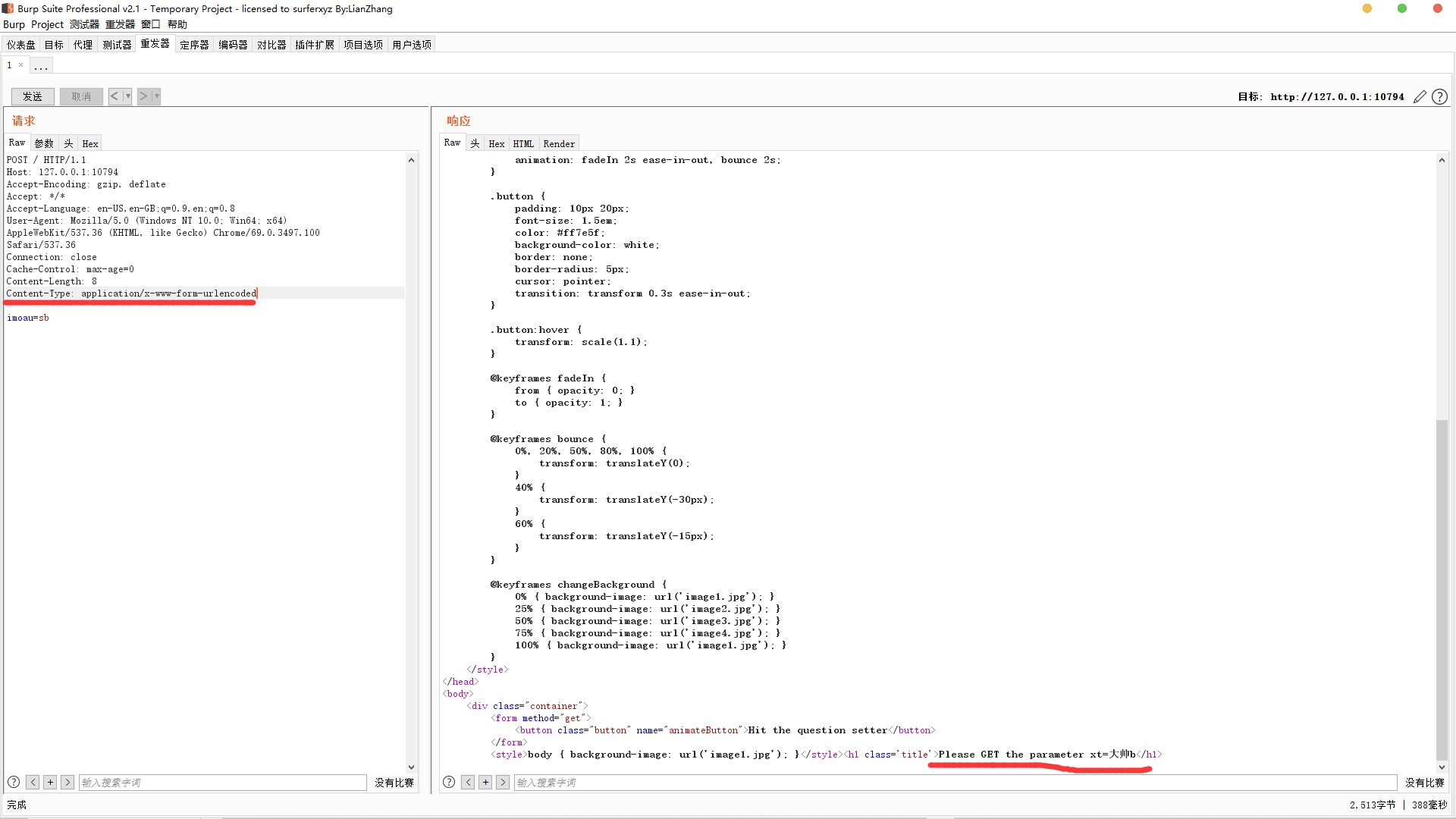
Task: Open the new tab '...' button
Action: point(41,67)
